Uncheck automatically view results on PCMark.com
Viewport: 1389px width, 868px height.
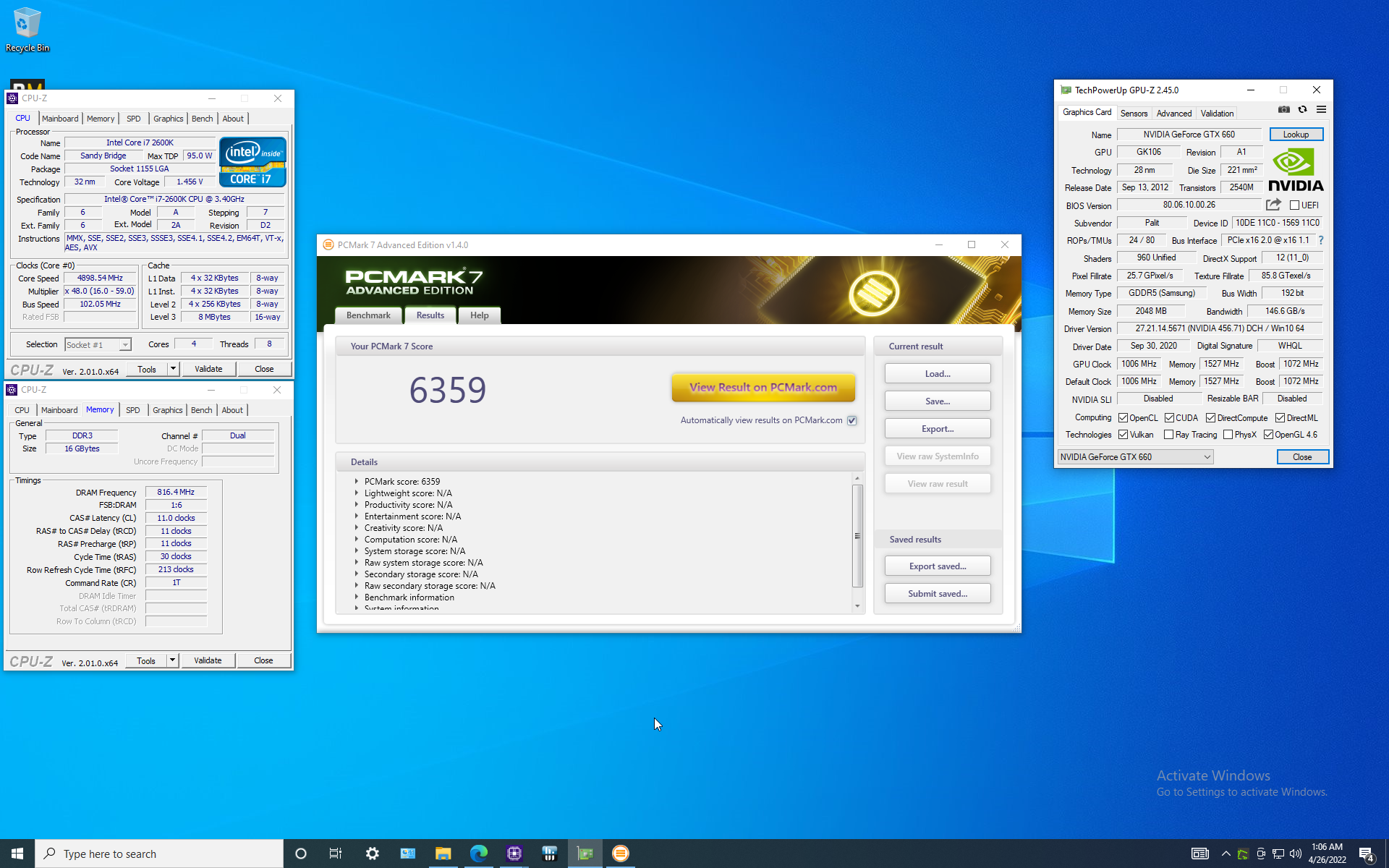pyautogui.click(x=852, y=420)
